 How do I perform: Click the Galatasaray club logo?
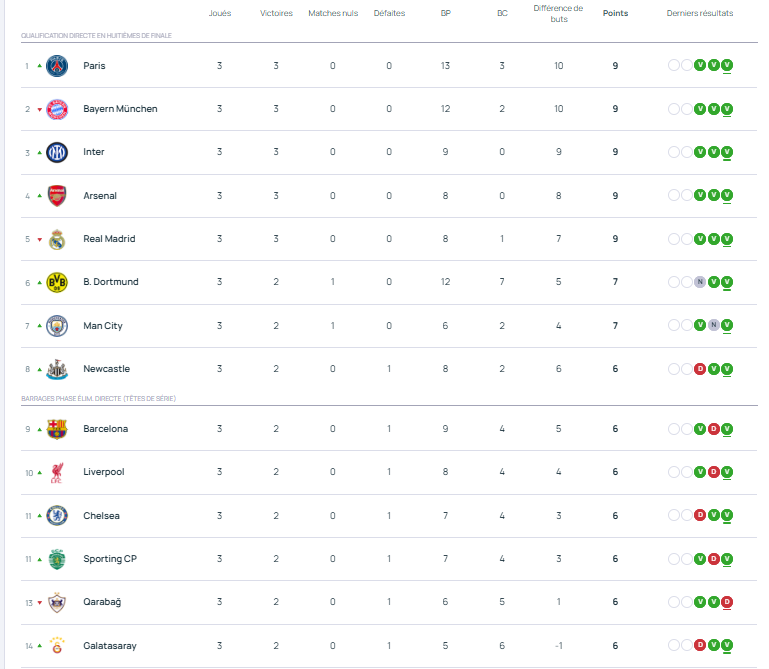(57, 645)
